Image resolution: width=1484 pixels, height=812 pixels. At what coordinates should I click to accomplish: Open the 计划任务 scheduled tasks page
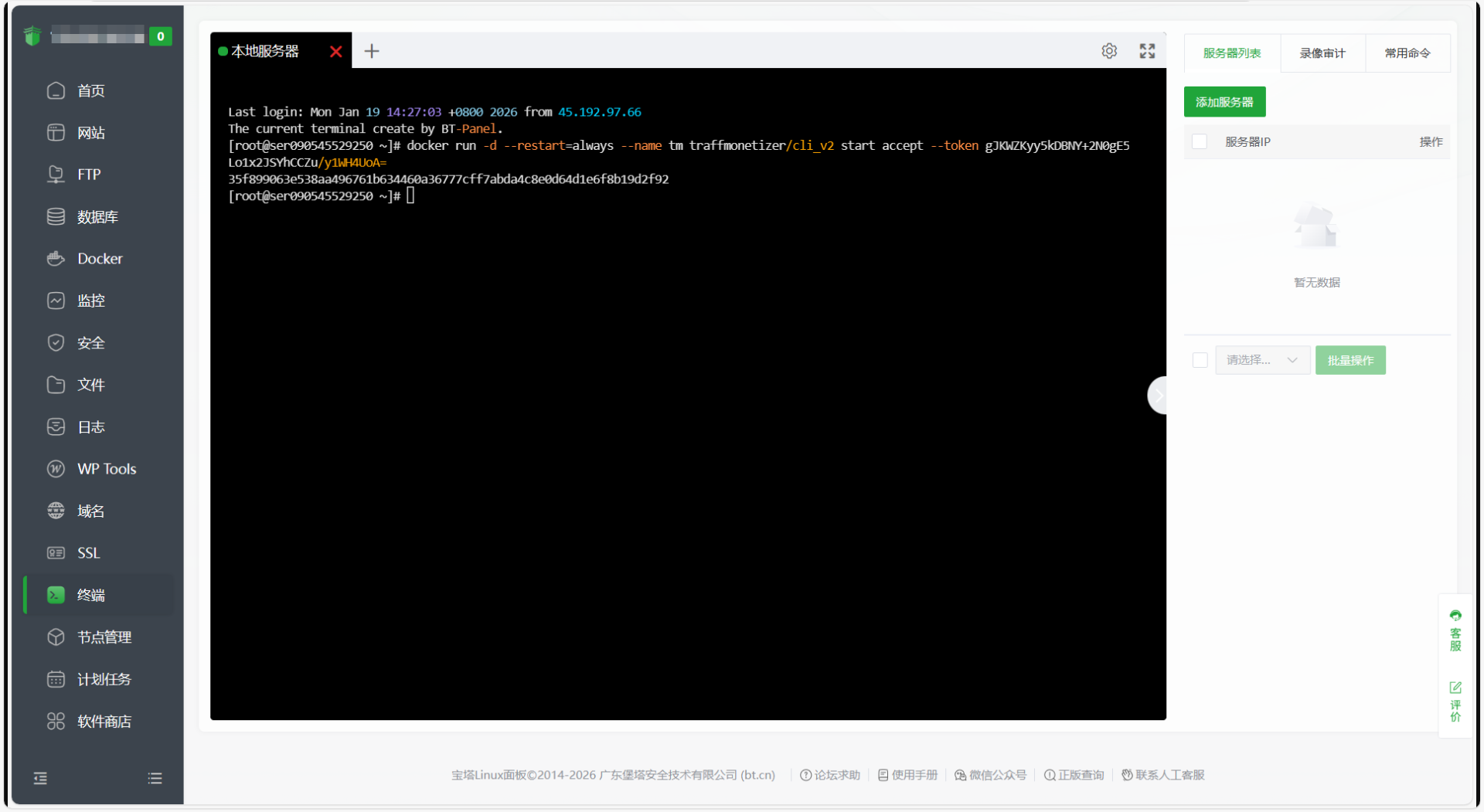tap(104, 679)
